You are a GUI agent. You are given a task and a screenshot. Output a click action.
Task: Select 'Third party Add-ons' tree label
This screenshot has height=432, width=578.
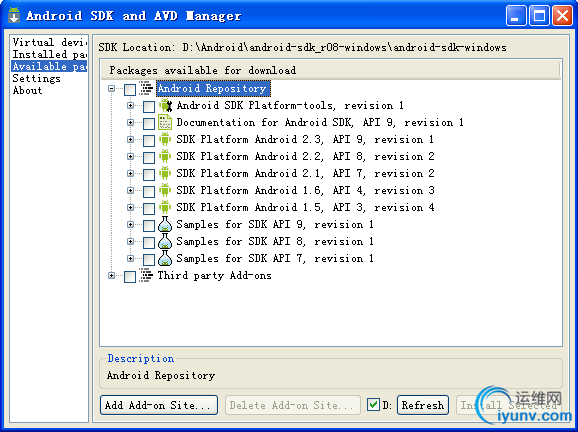(x=215, y=275)
